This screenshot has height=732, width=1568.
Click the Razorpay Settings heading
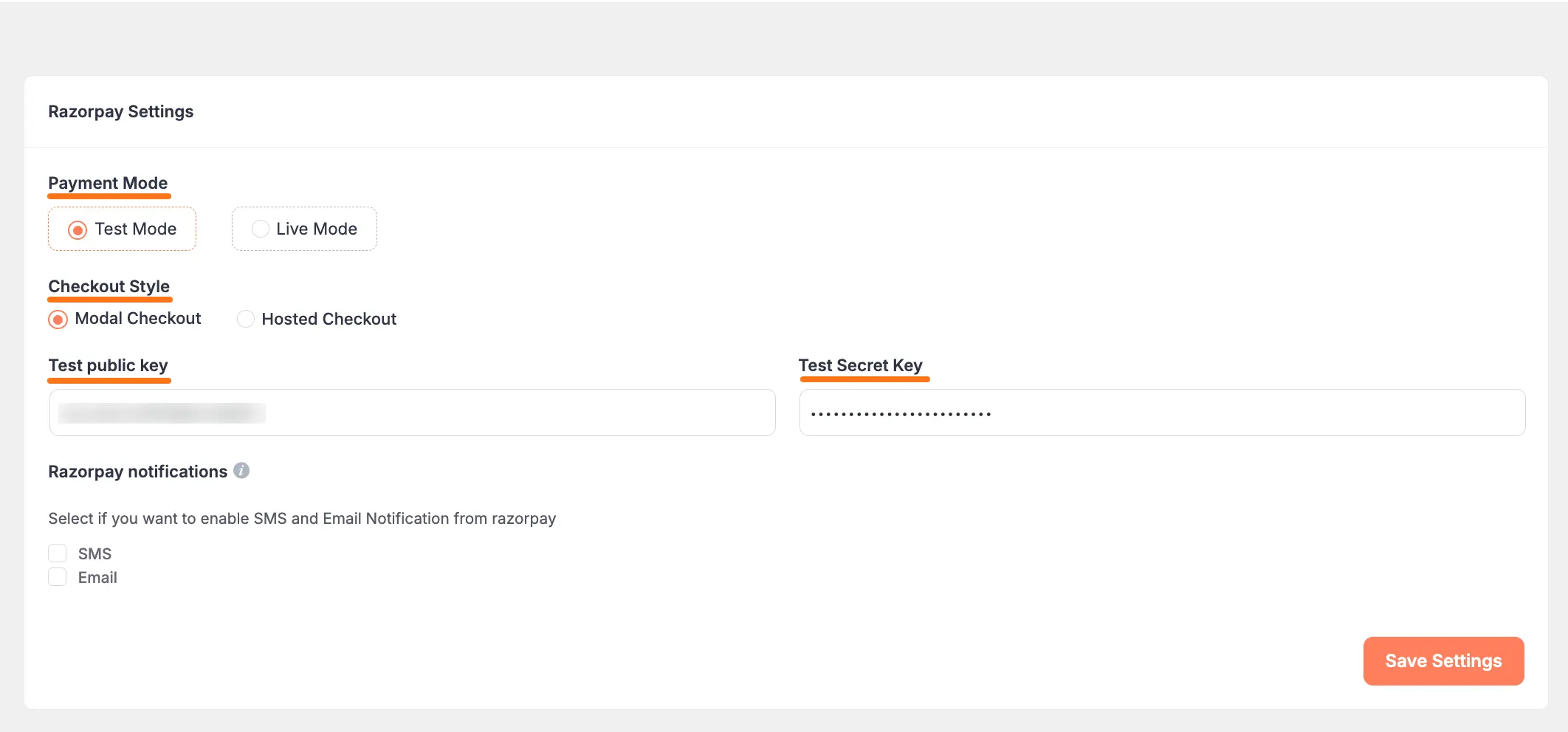[120, 111]
